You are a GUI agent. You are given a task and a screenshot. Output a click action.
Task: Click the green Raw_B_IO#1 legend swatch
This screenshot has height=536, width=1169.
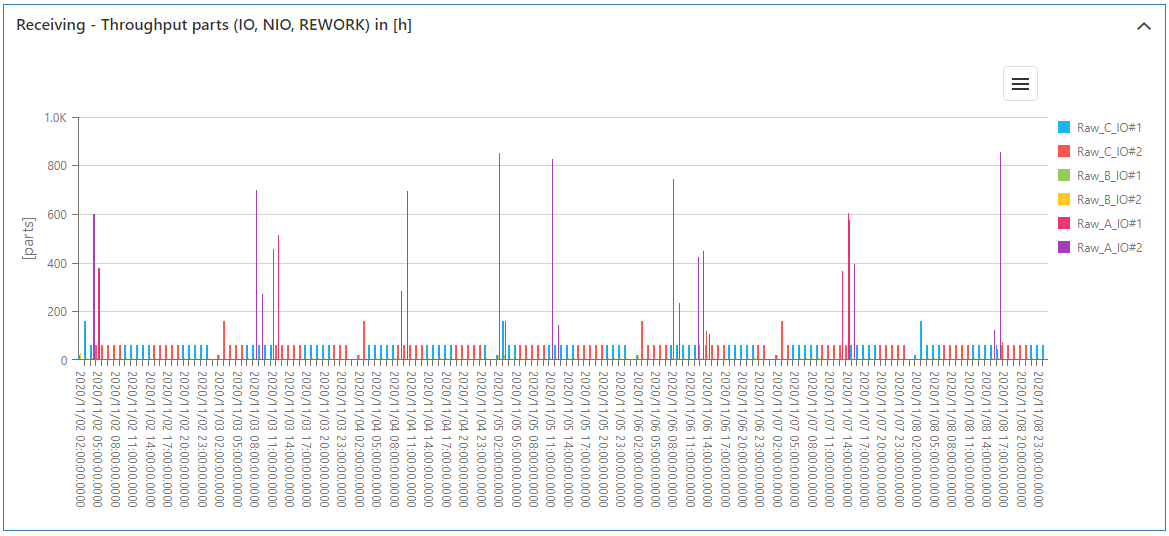coord(1064,176)
